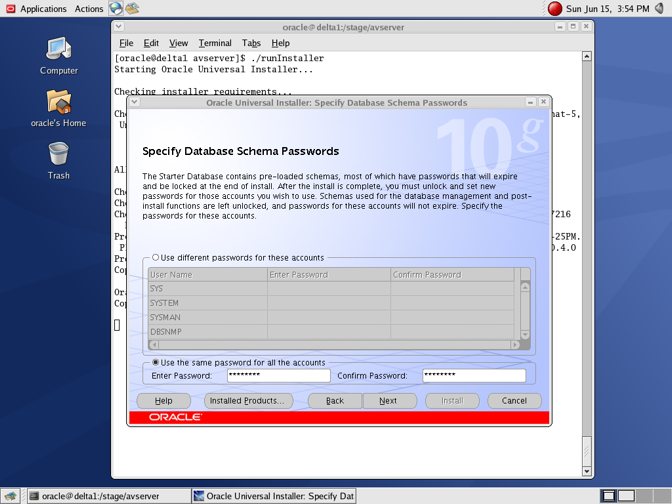Open the Terminal menu in terminal window
This screenshot has height=504, width=672.
215,43
